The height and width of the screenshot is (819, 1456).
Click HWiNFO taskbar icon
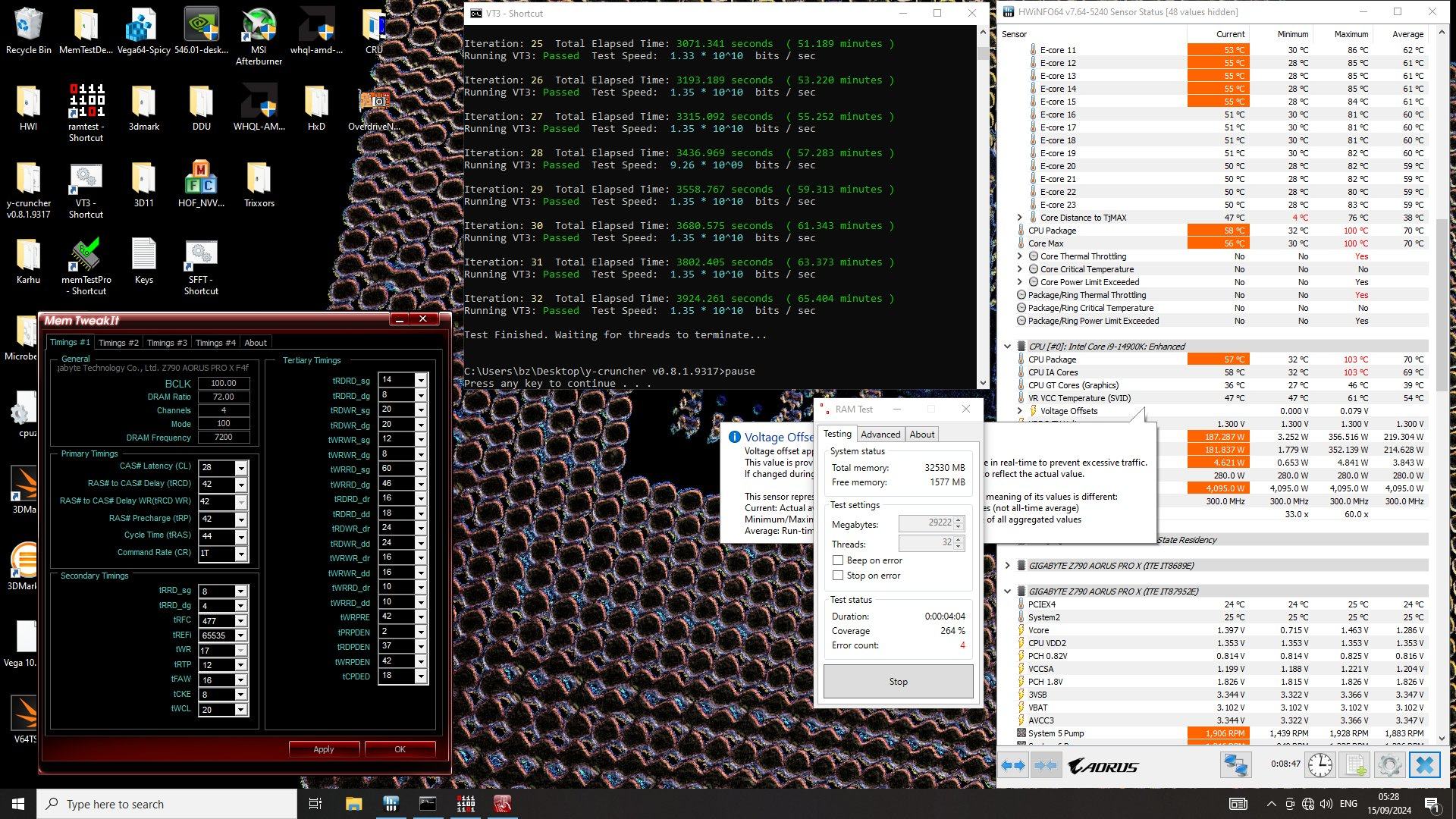[x=391, y=803]
